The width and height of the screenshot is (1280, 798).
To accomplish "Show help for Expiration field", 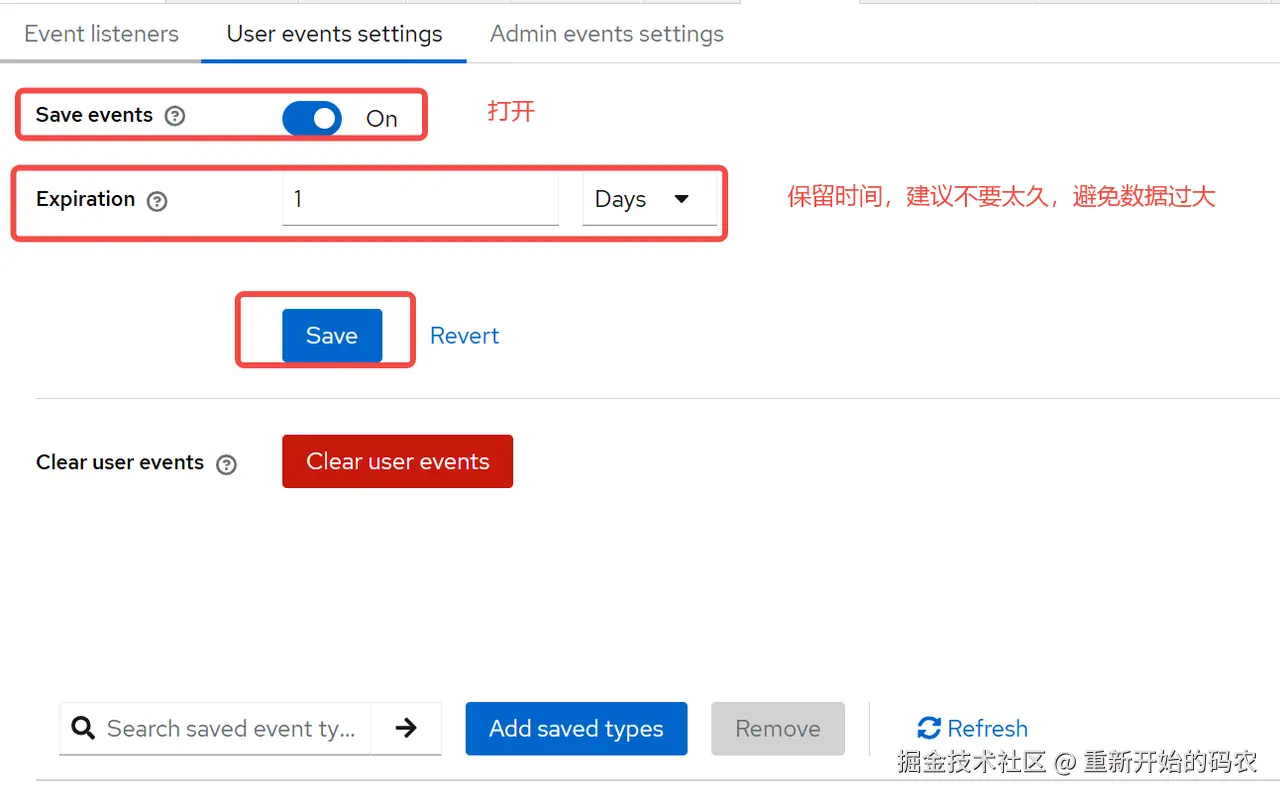I will [157, 201].
